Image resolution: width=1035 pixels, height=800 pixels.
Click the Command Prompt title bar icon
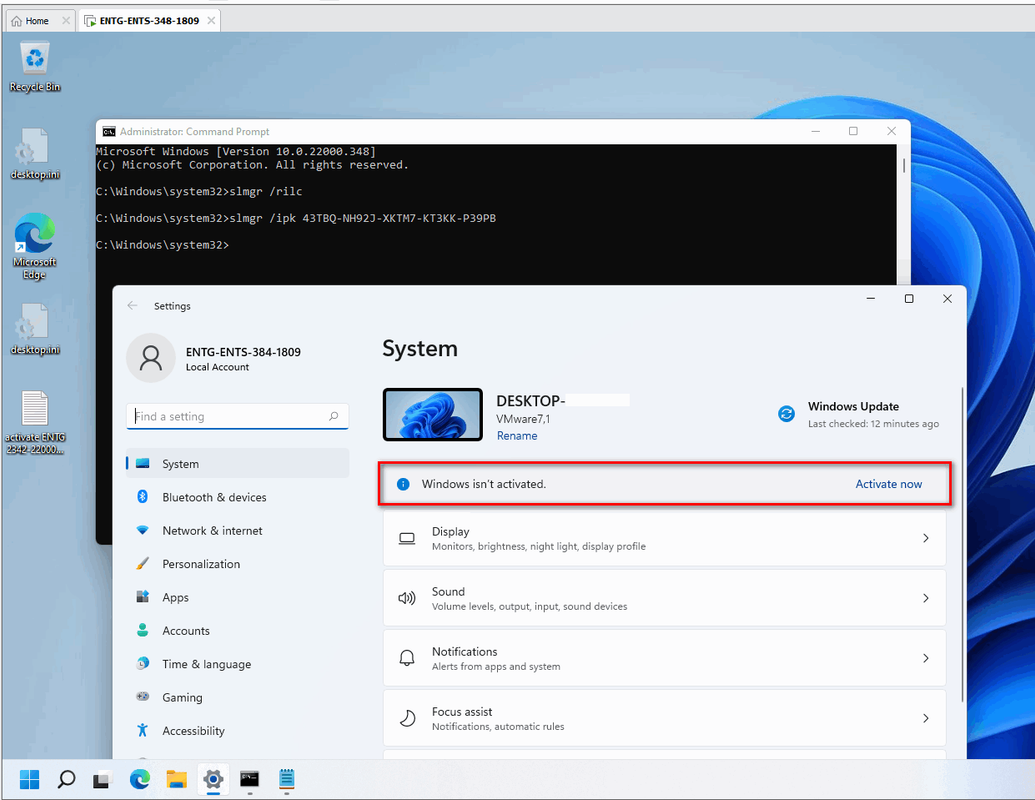(x=108, y=131)
